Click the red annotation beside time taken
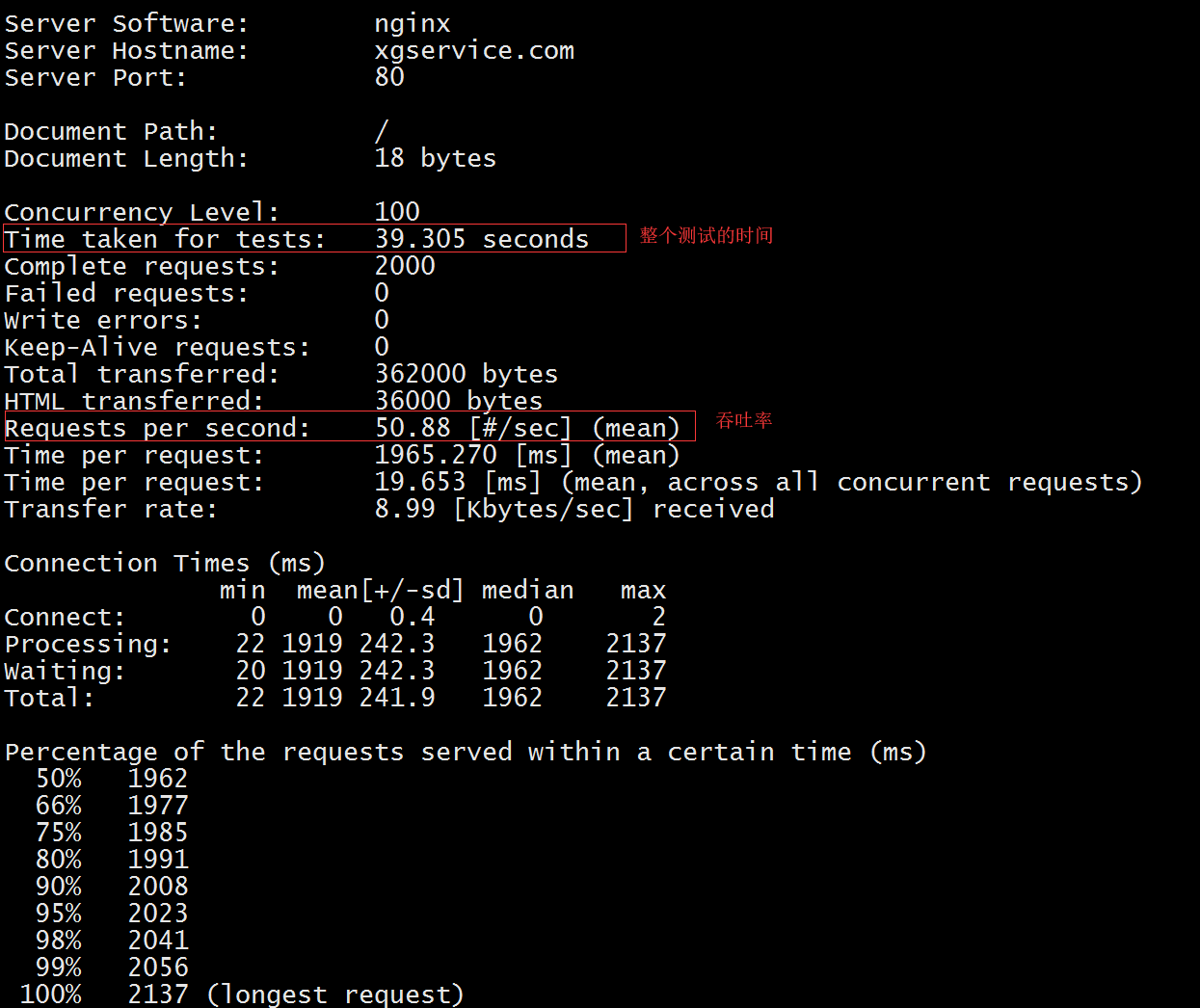Image resolution: width=1200 pixels, height=1008 pixels. click(x=707, y=236)
